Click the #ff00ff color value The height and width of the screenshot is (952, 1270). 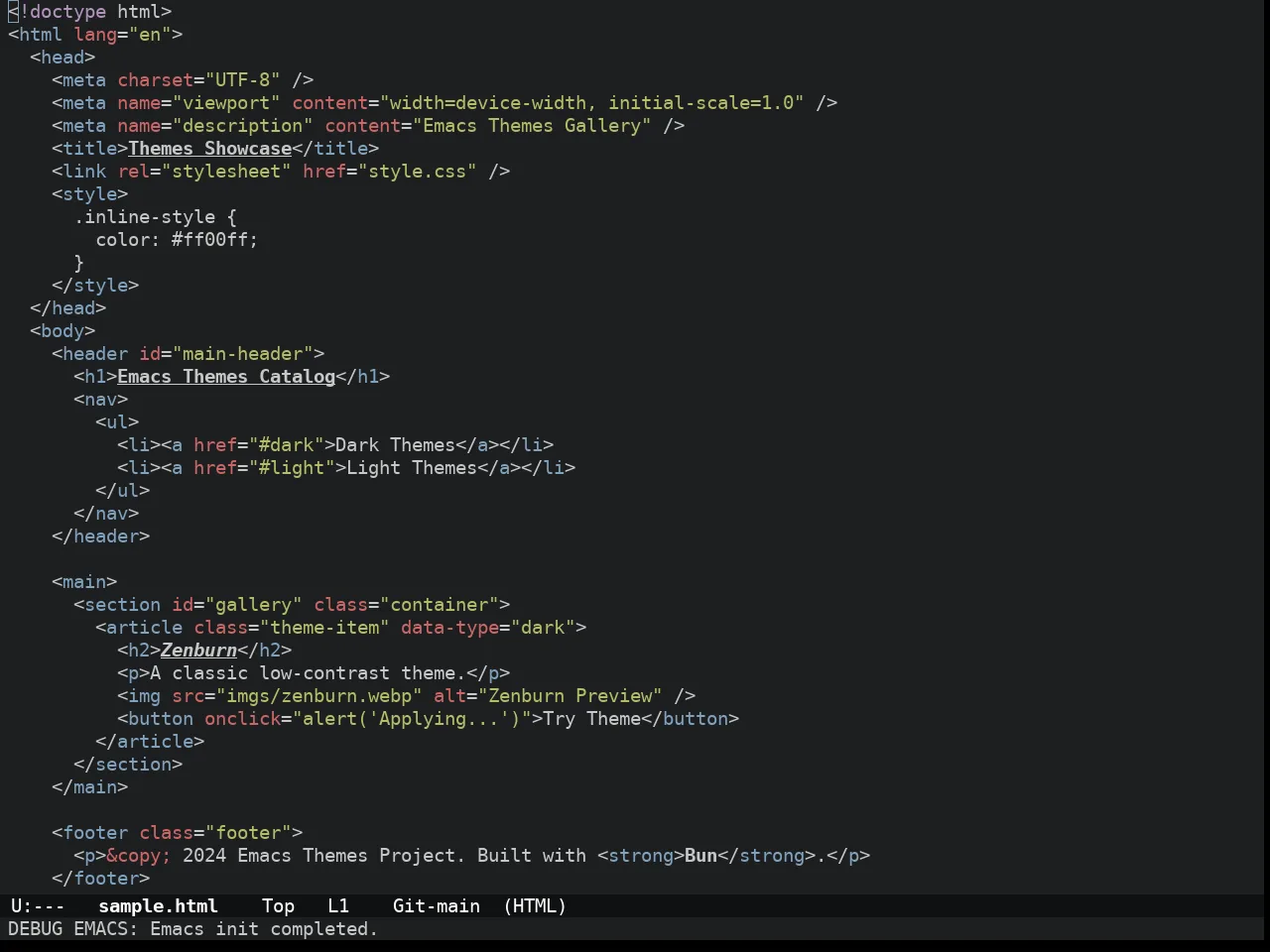pos(210,239)
